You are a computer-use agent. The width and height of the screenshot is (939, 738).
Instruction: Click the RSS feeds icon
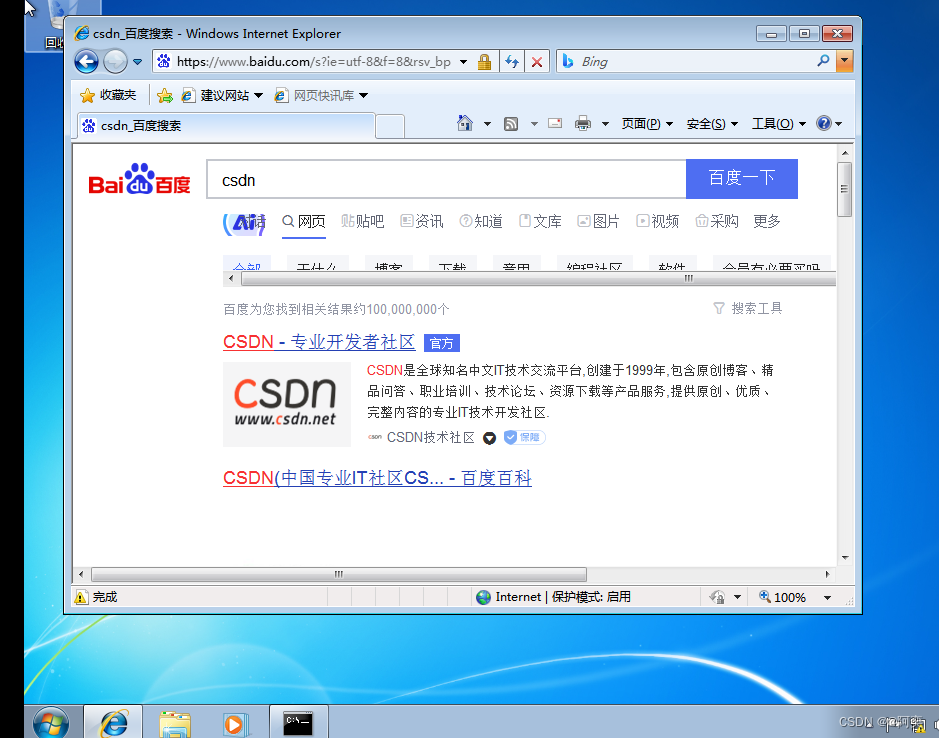[x=511, y=124]
